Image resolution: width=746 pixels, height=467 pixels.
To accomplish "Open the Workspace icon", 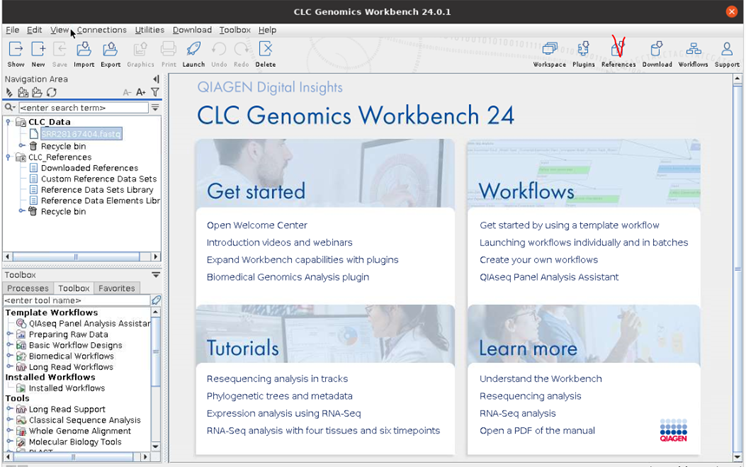I will point(550,49).
